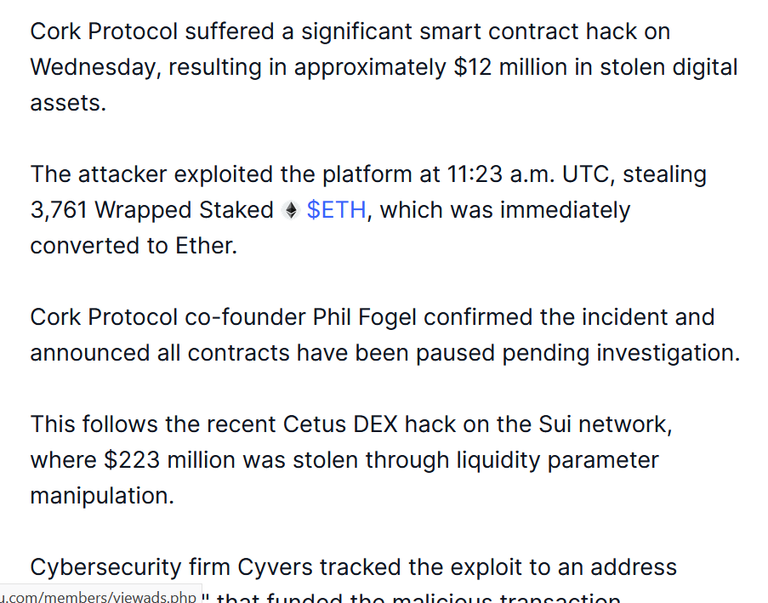Click the '3,761 Wrapped Staked' text
The height and width of the screenshot is (603, 768).
[152, 211]
